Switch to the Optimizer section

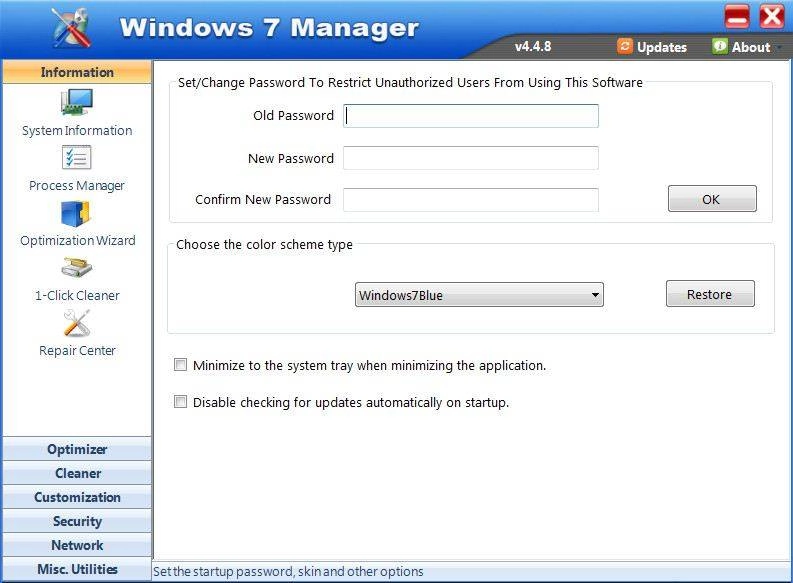tap(77, 449)
